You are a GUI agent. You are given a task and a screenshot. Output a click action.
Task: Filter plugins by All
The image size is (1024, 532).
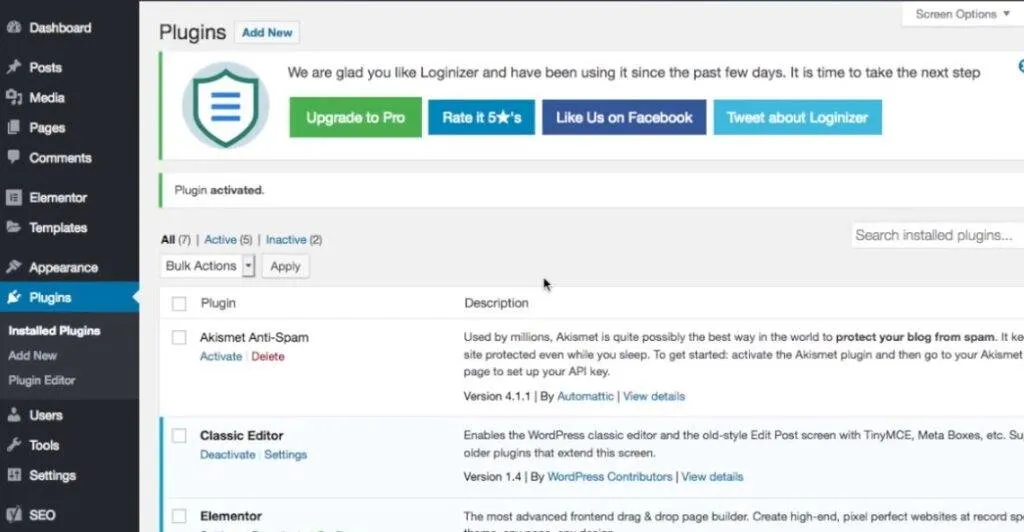tap(168, 240)
